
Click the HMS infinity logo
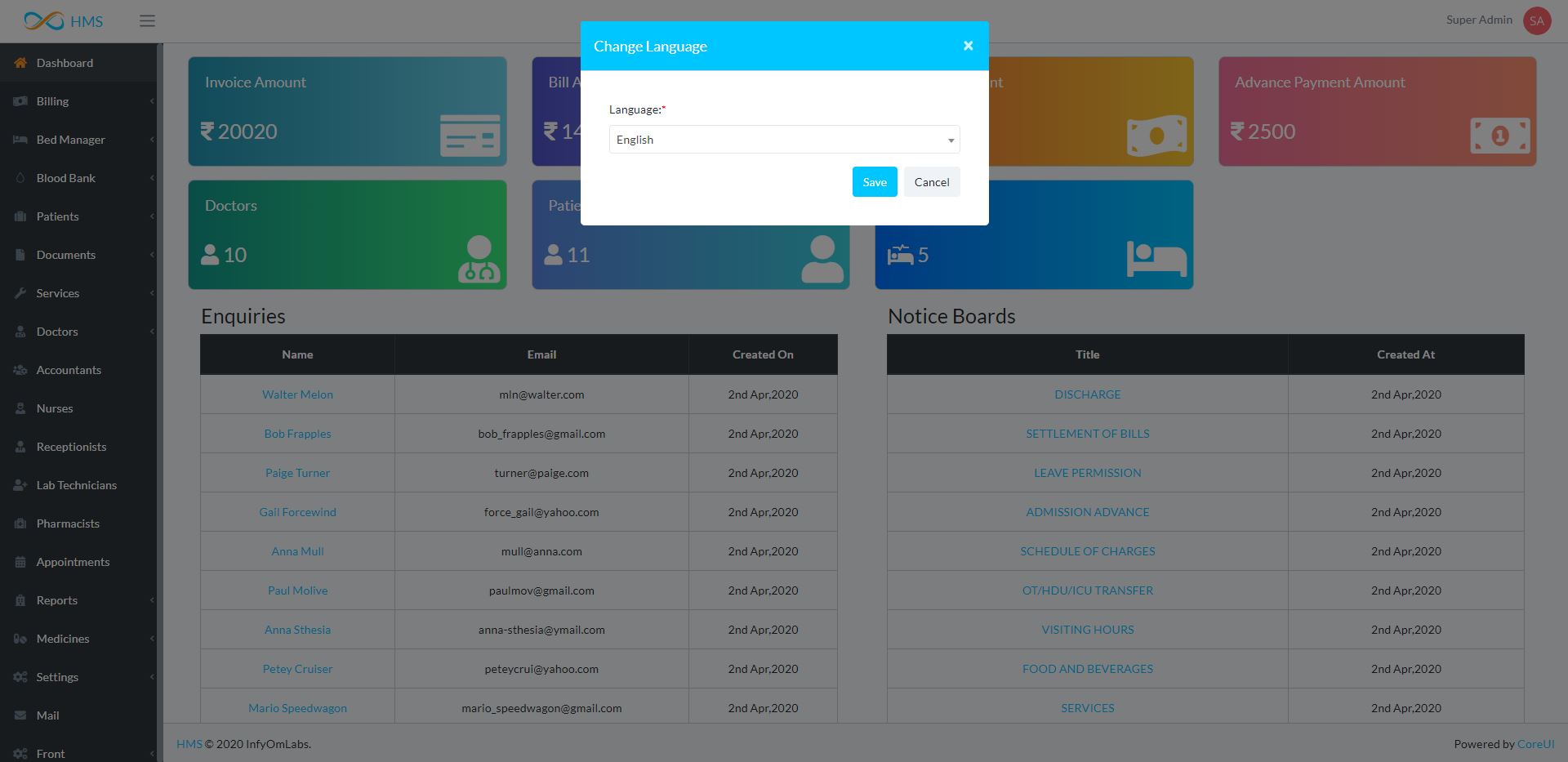(x=44, y=21)
